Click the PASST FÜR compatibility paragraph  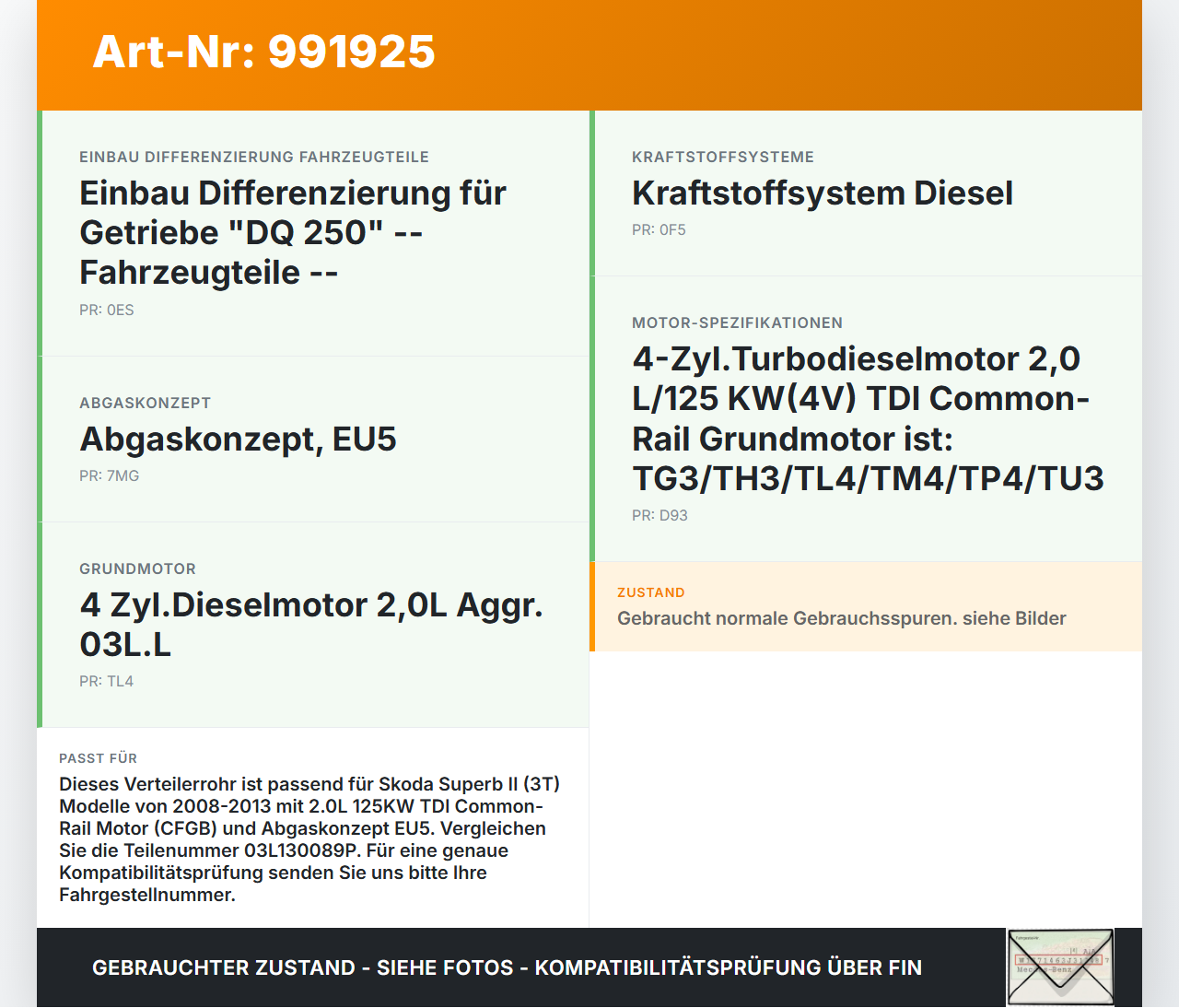click(310, 838)
